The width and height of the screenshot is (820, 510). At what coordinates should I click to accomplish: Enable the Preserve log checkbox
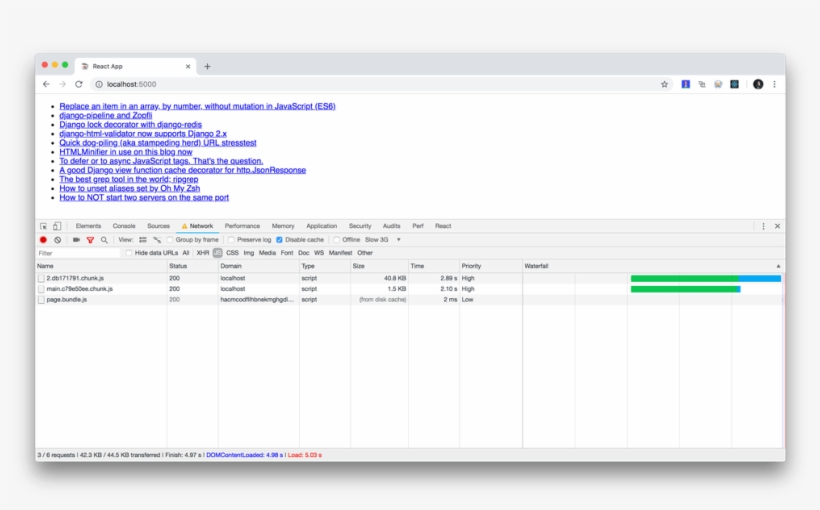pos(232,240)
